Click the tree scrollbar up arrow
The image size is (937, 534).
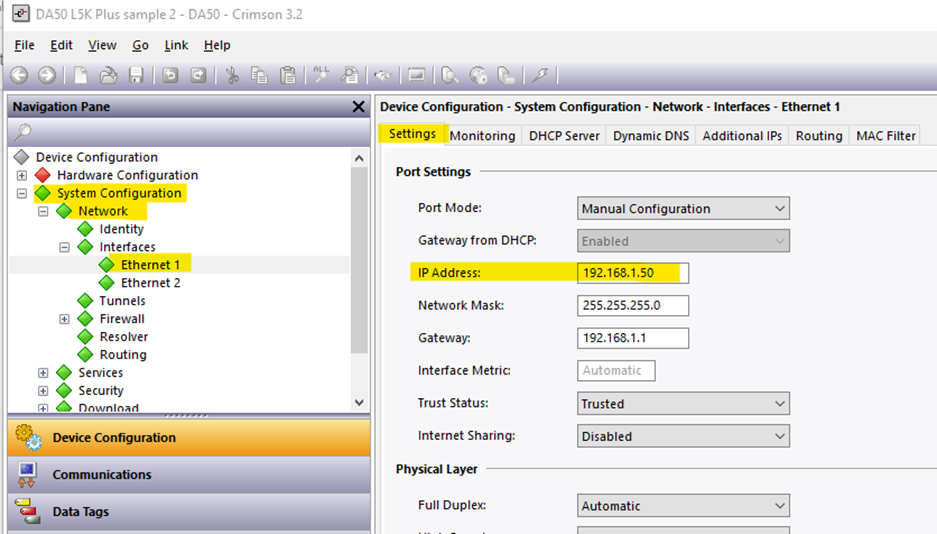(359, 158)
